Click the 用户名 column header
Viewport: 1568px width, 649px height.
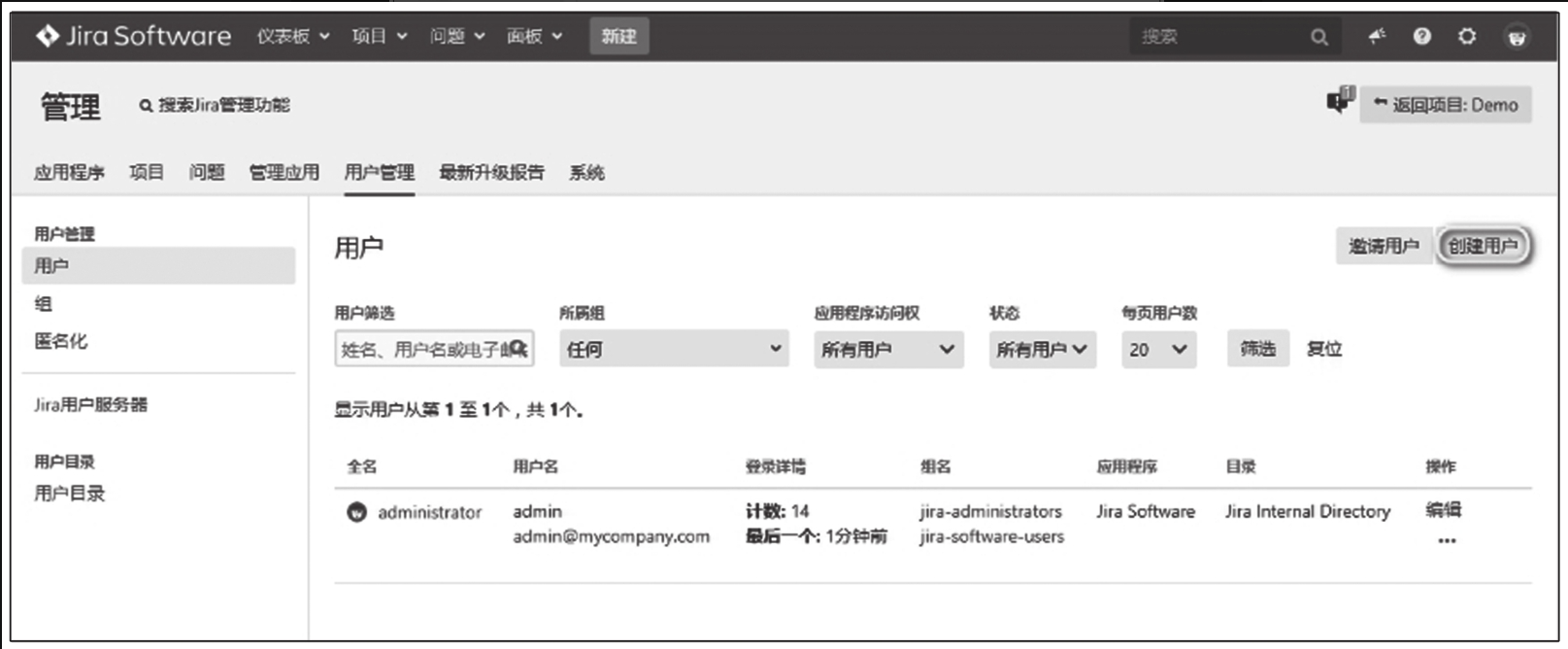tap(536, 466)
